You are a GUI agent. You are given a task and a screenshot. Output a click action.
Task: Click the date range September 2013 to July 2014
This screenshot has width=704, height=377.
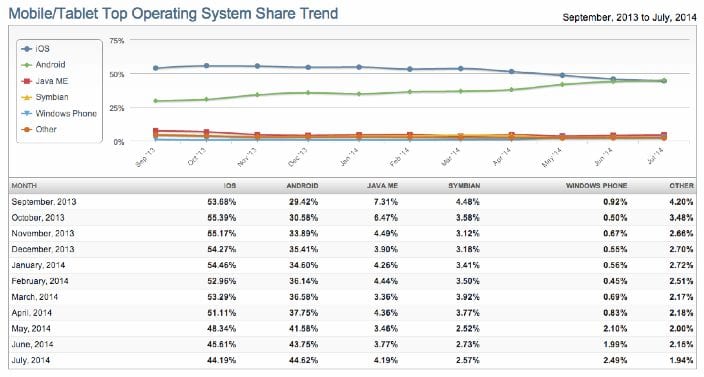(629, 18)
